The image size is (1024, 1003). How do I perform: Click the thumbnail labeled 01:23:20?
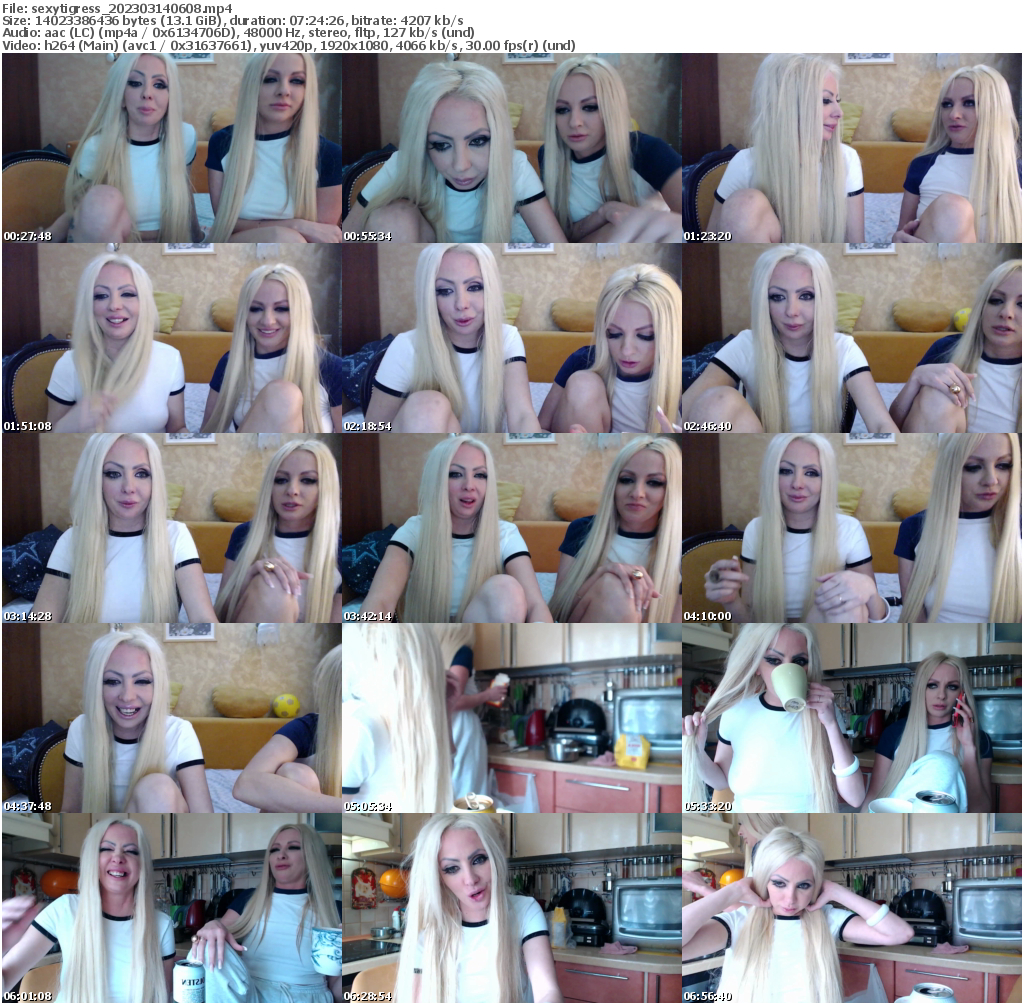pos(852,150)
